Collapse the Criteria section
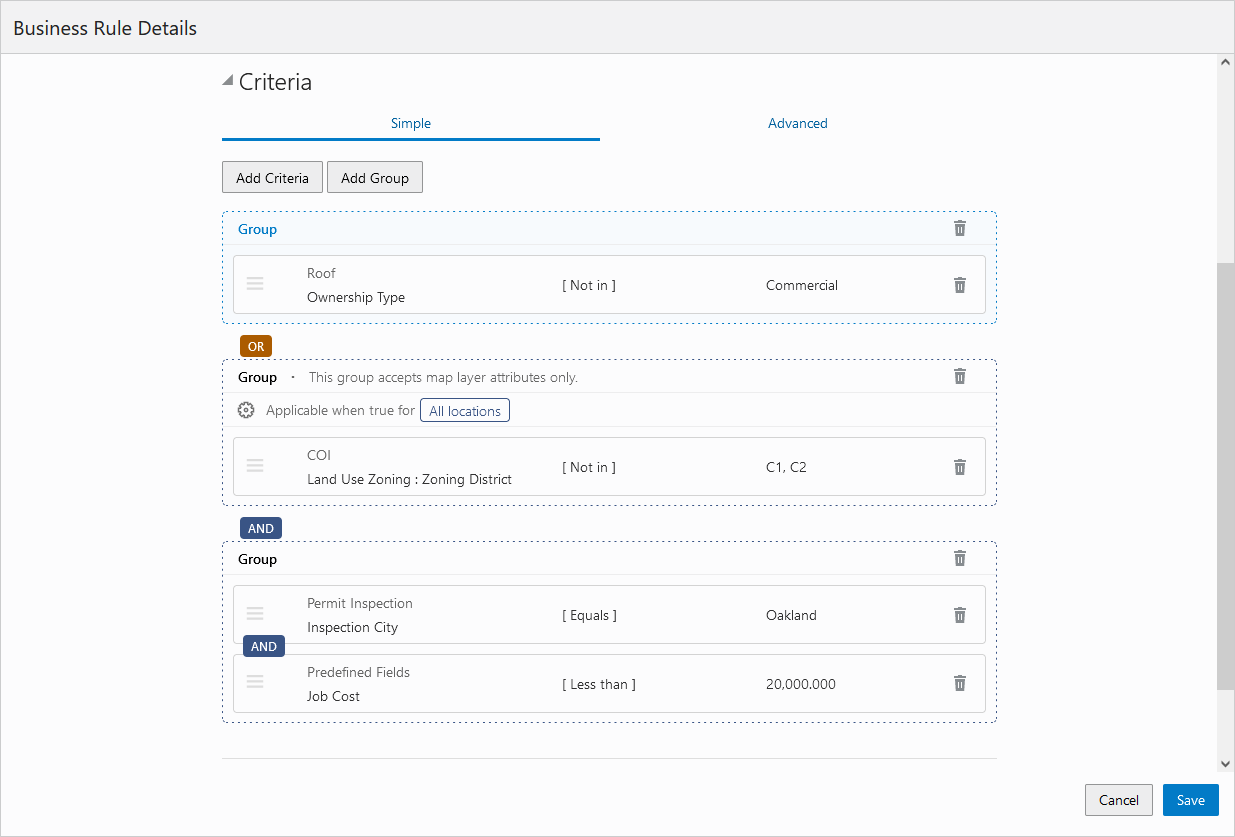The width and height of the screenshot is (1235, 837). (x=228, y=81)
